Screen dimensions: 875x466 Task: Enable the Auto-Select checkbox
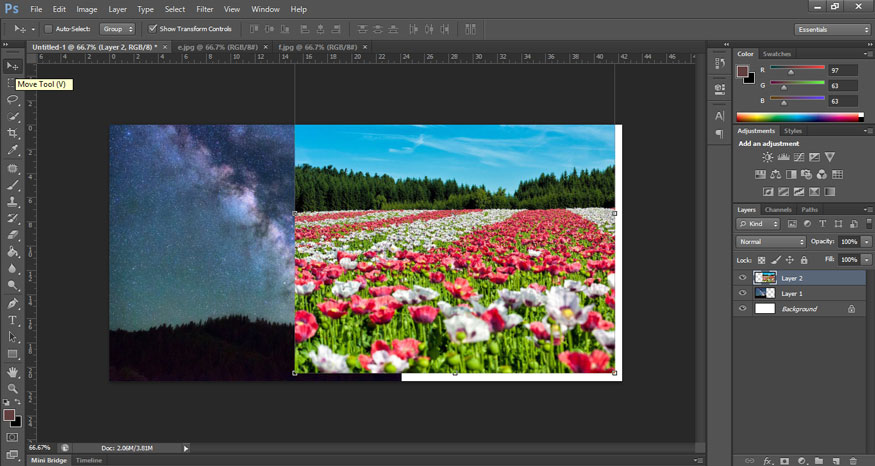click(48, 29)
